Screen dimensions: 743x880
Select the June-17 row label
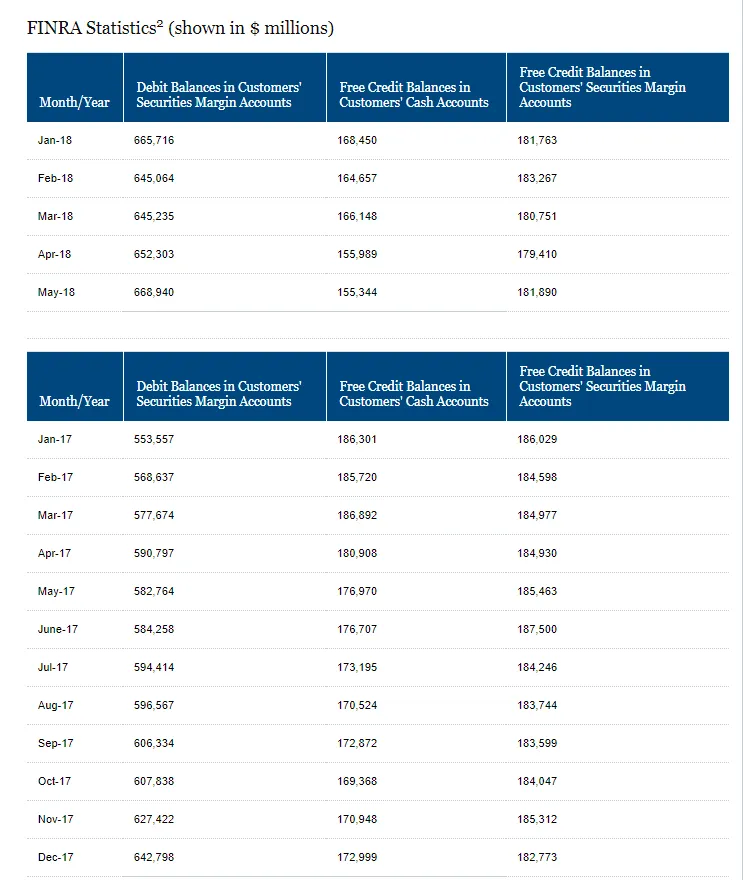pyautogui.click(x=58, y=629)
